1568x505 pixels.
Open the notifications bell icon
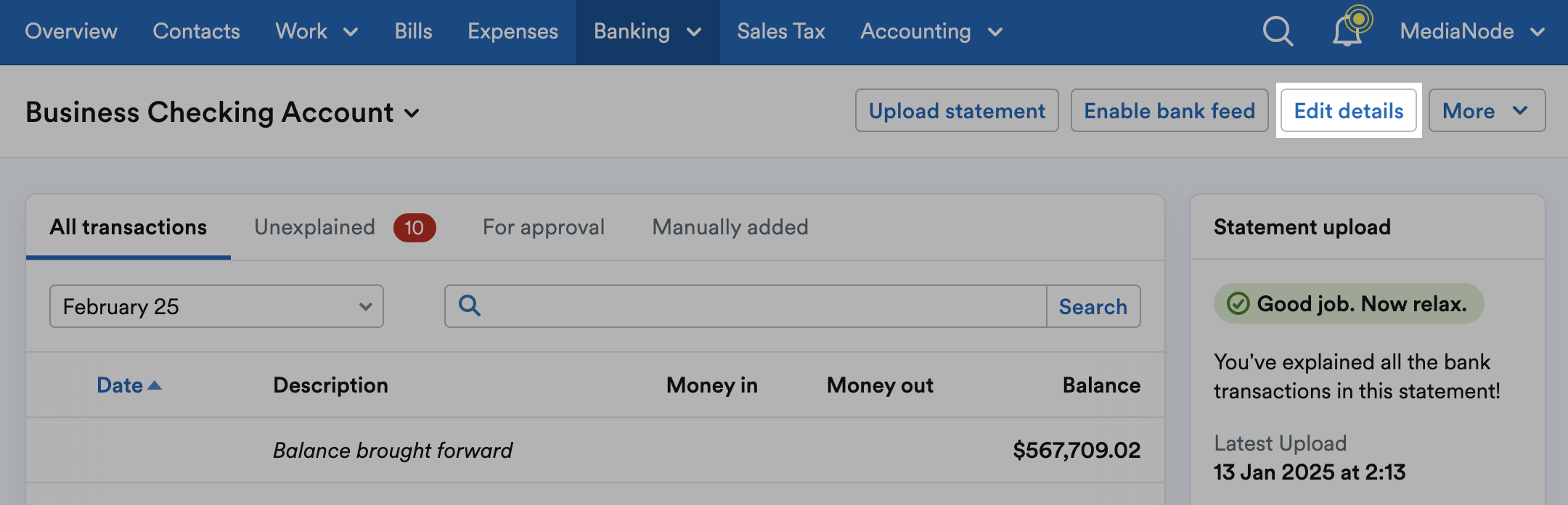tap(1349, 30)
